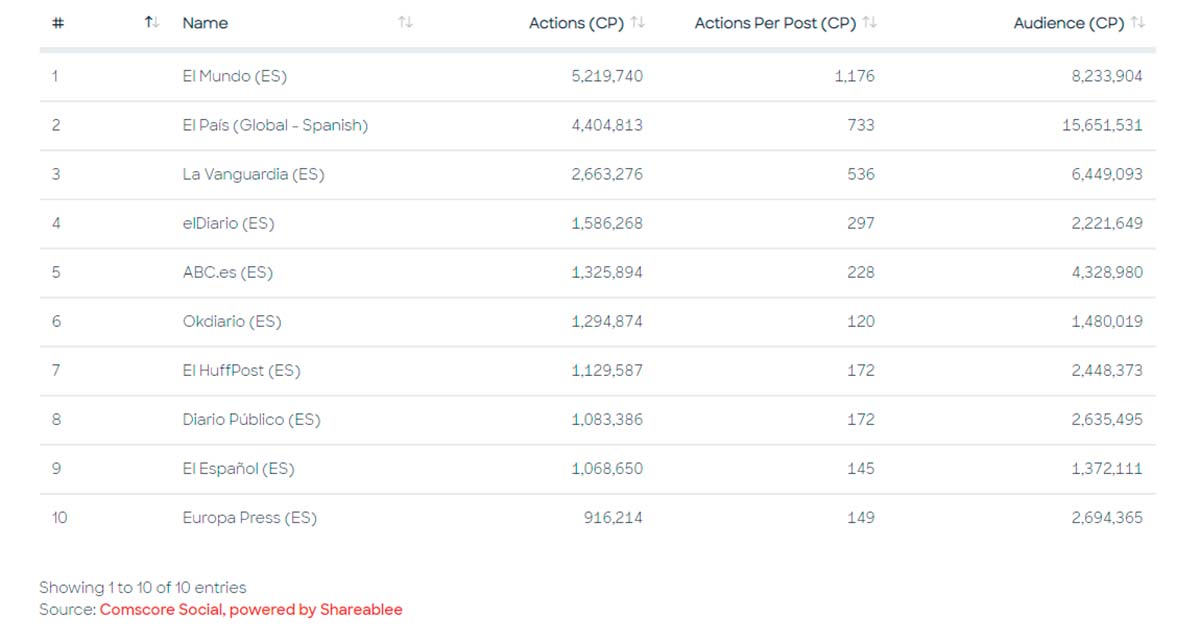Screen dimensions: 1200x641
Task: Click La Vanguardia (ES) name
Action: point(253,174)
